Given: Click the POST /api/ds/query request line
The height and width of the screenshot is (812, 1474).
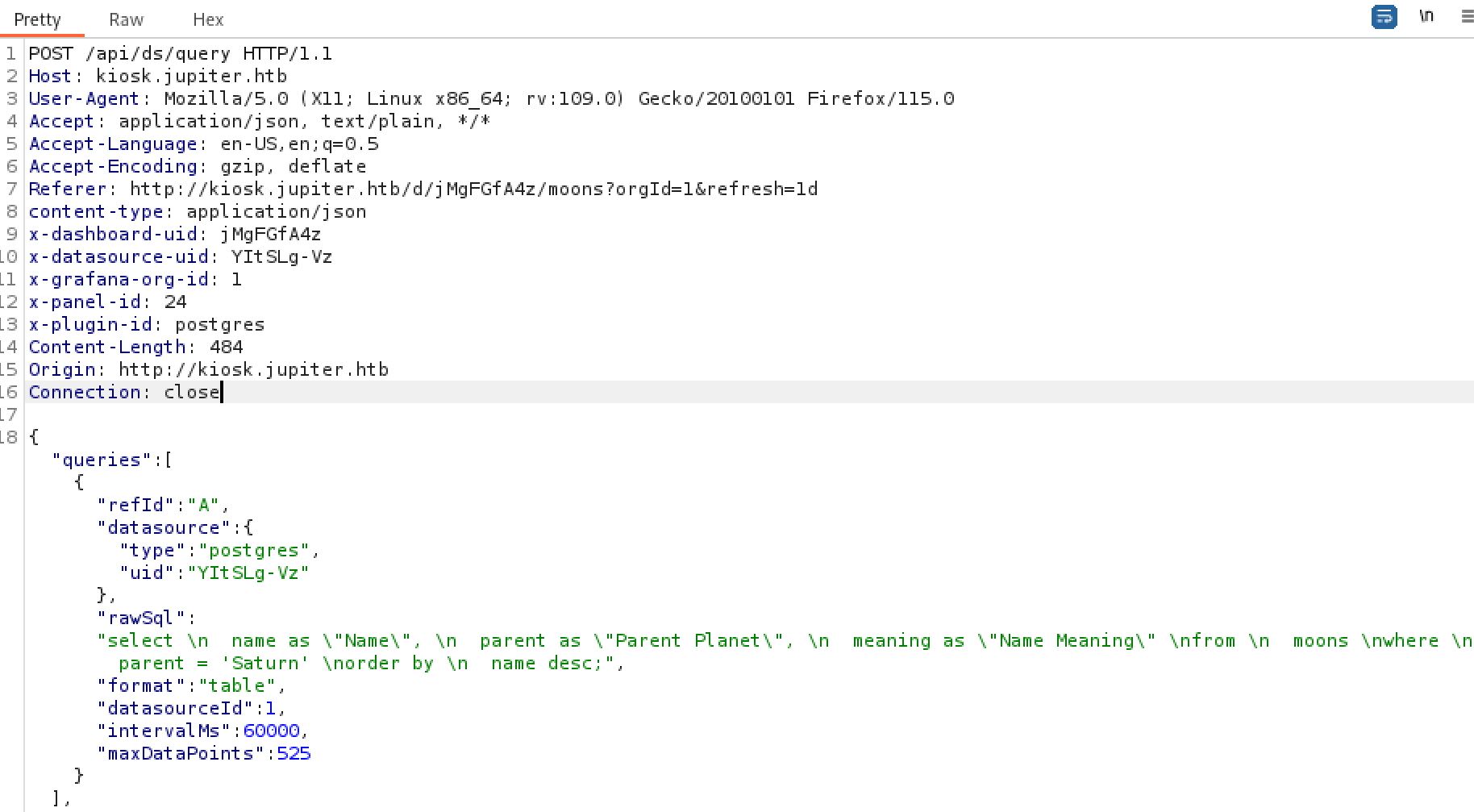Looking at the screenshot, I should [180, 54].
